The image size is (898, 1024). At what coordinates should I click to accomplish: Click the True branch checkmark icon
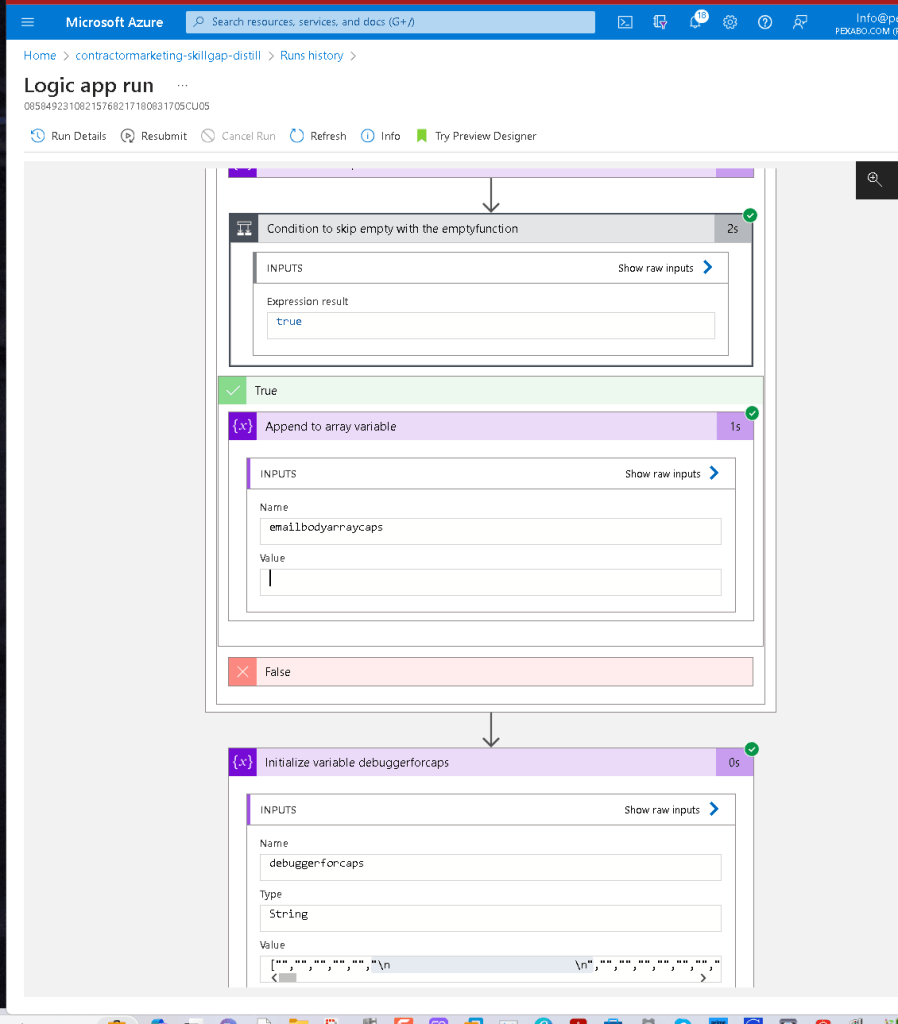click(233, 391)
